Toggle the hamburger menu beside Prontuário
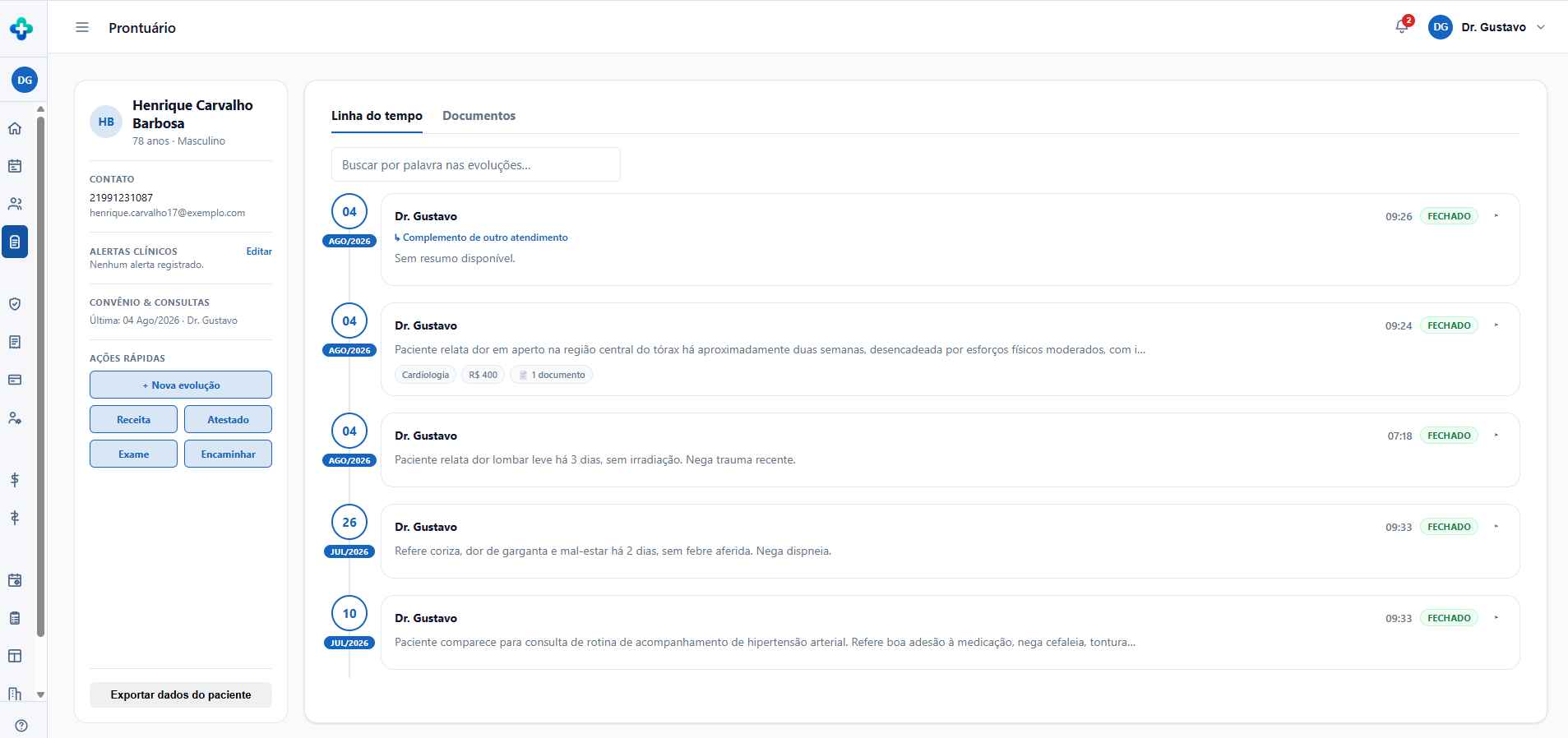This screenshot has height=738, width=1568. pyautogui.click(x=82, y=27)
